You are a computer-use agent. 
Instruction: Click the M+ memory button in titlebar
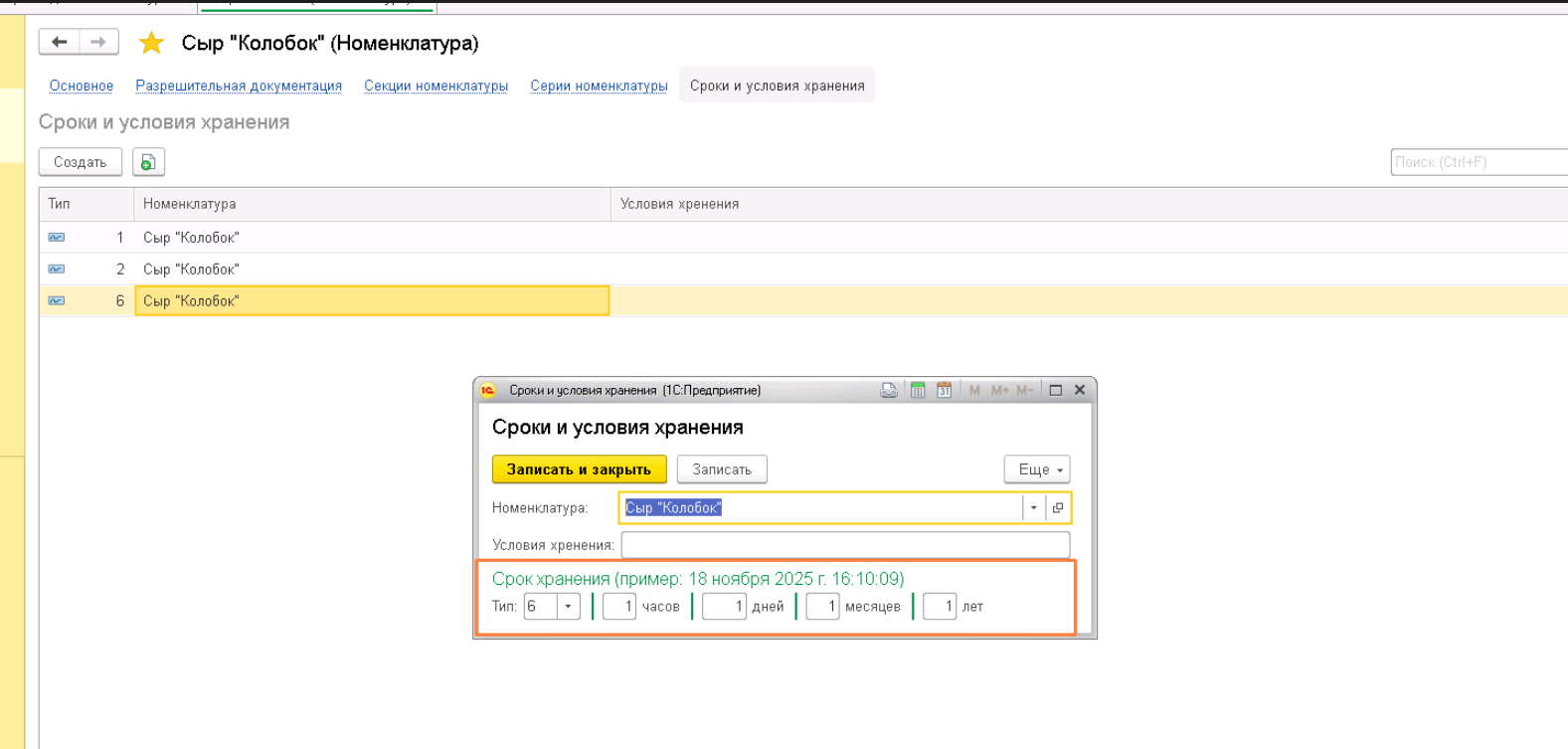pyautogui.click(x=999, y=390)
